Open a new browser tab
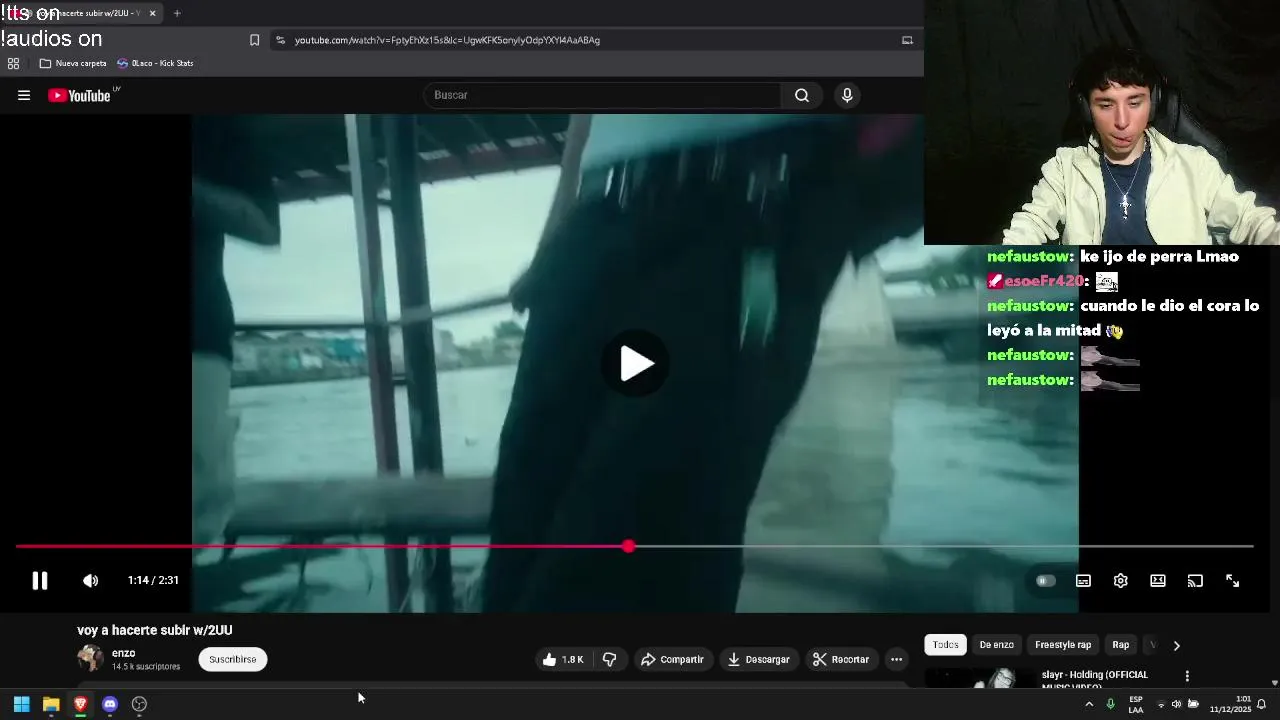This screenshot has height=720, width=1280. 177,13
